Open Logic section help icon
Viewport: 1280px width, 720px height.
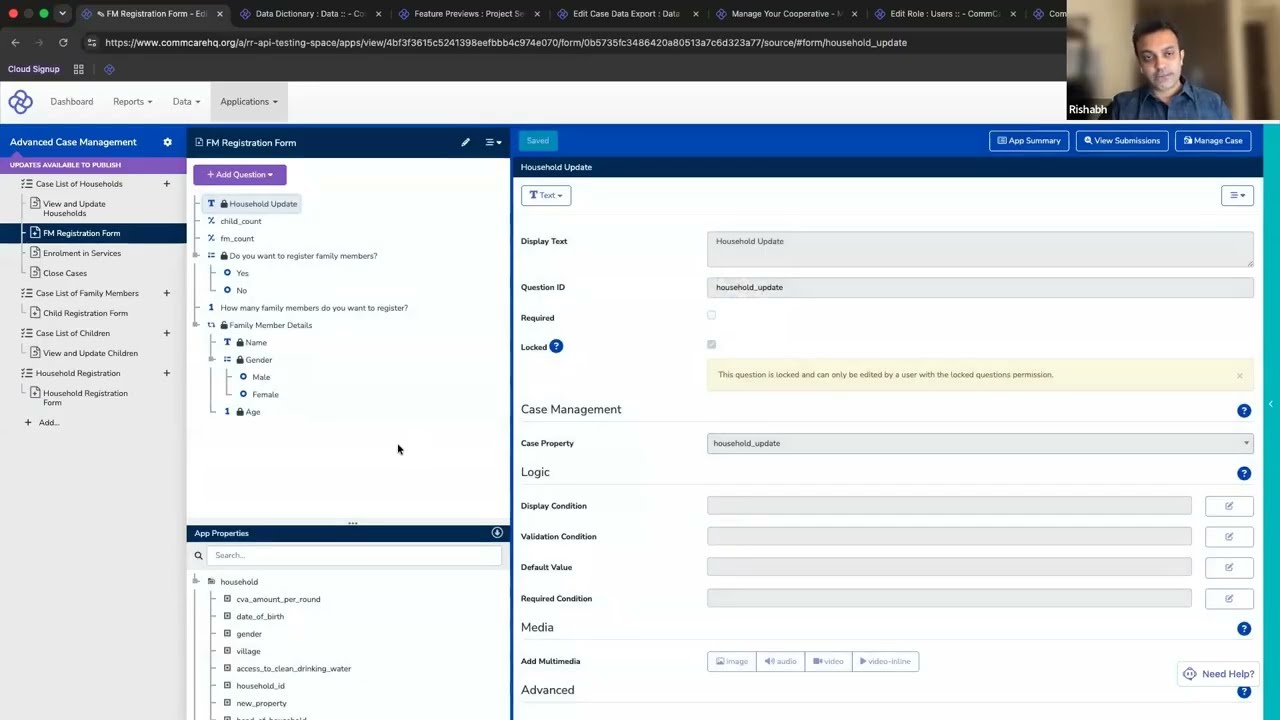click(x=1244, y=473)
